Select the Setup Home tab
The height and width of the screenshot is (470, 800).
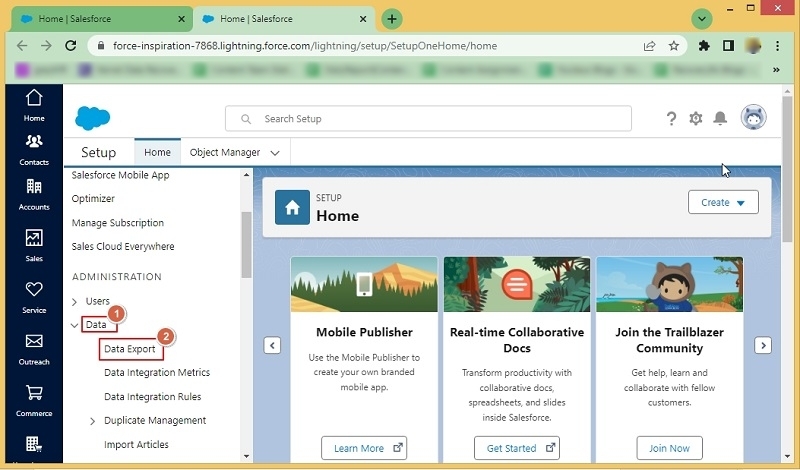157,152
